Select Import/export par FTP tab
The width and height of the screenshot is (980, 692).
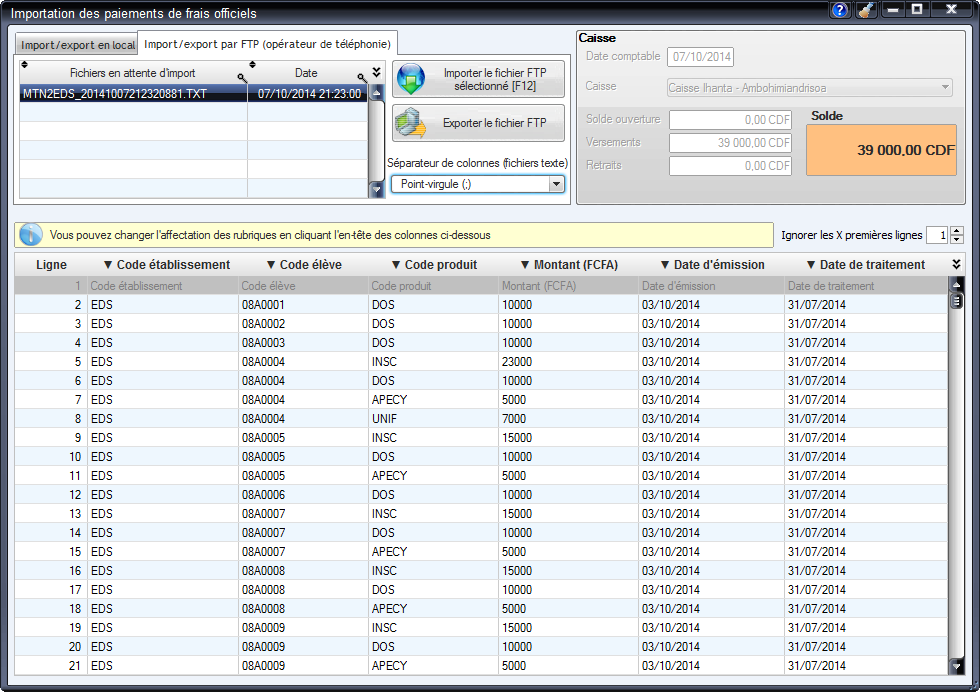(268, 44)
